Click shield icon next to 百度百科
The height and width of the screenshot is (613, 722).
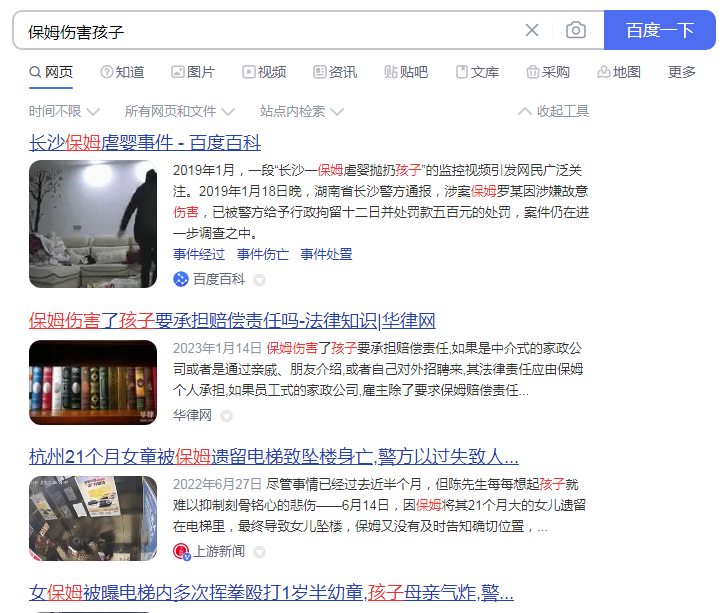tap(259, 280)
